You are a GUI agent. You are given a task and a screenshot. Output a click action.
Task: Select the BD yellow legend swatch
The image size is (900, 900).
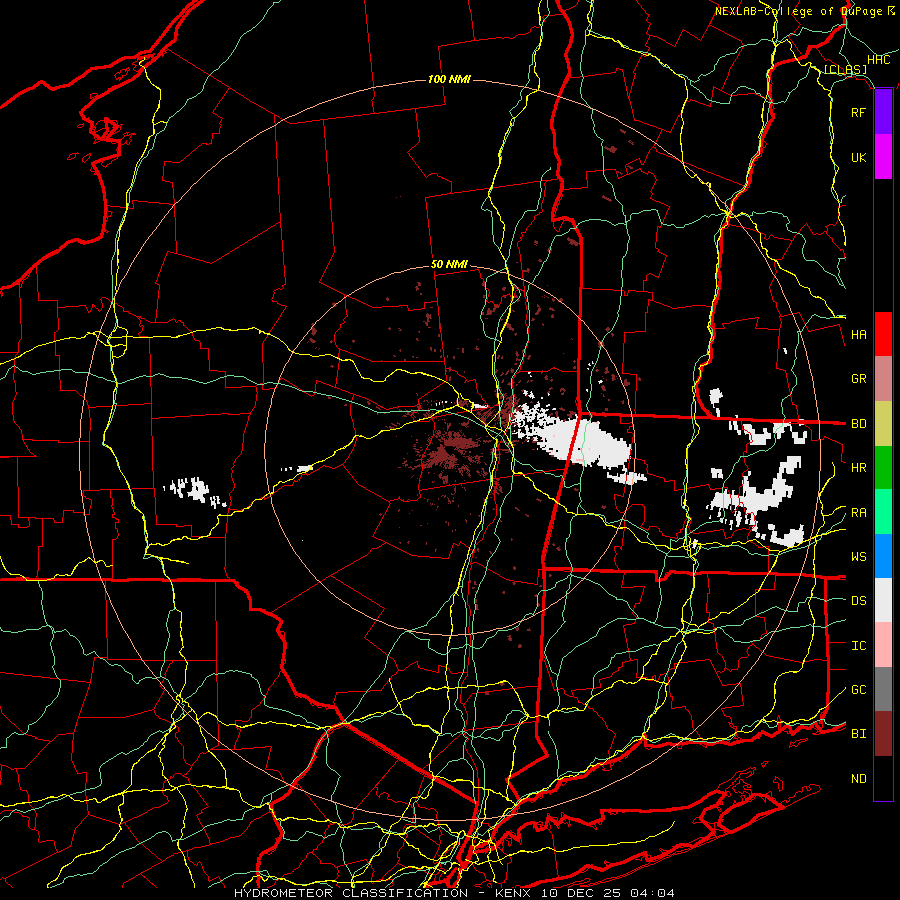tap(883, 424)
